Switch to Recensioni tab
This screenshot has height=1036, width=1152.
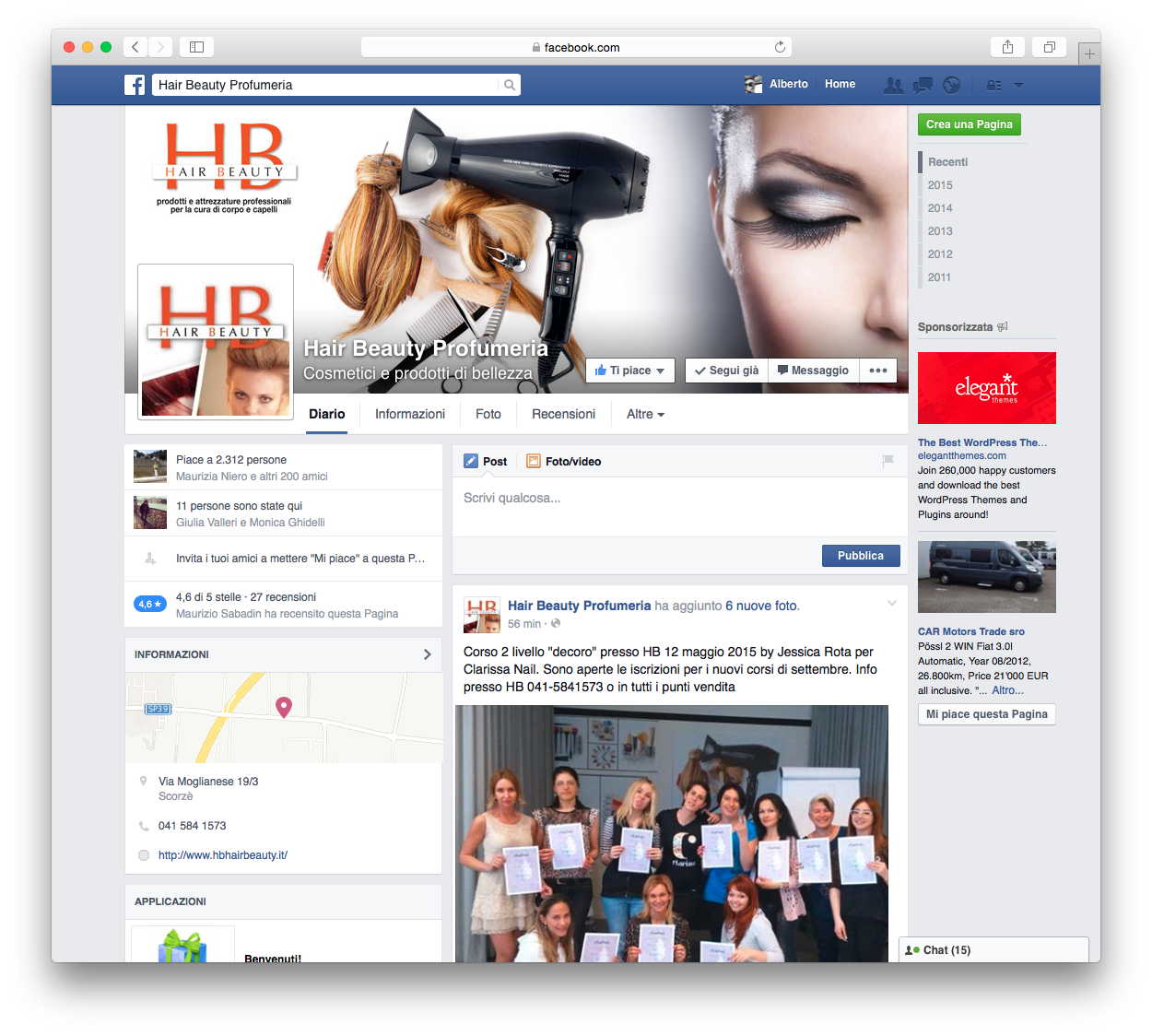563,415
